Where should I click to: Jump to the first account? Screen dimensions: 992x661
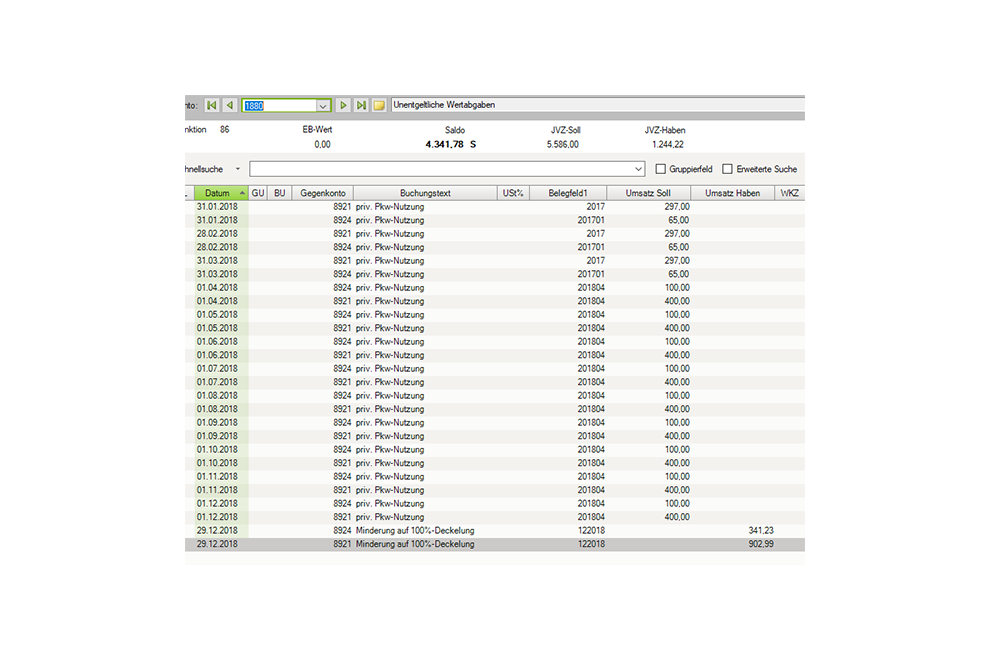[212, 105]
